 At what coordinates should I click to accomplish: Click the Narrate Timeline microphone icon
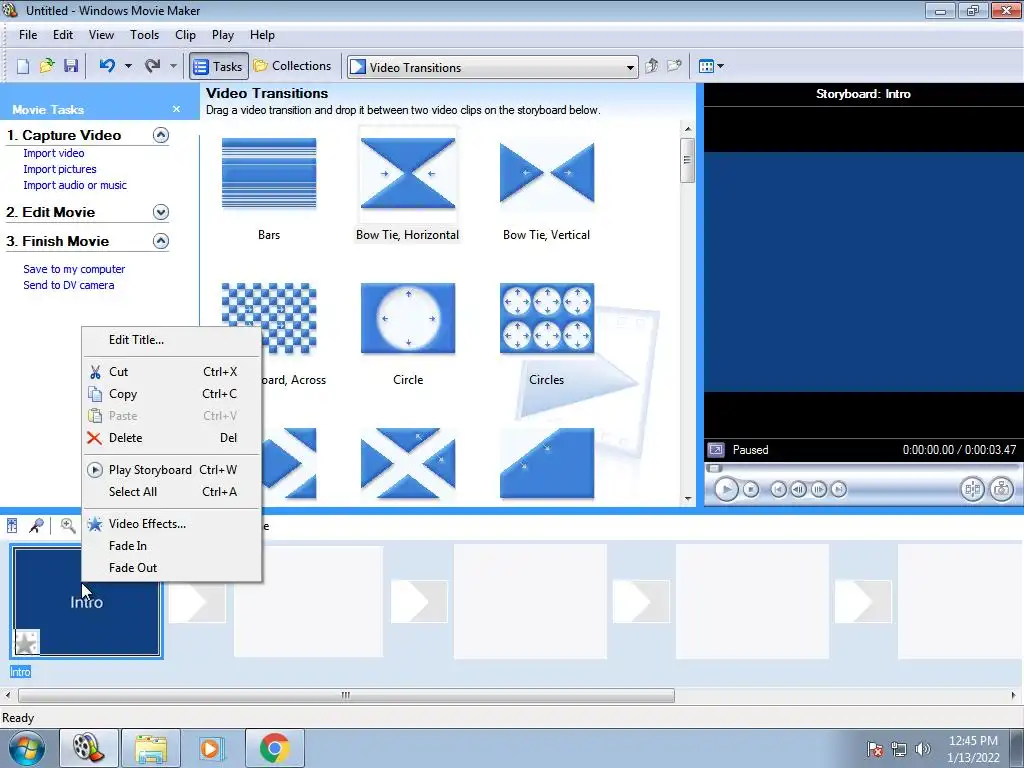(37, 526)
